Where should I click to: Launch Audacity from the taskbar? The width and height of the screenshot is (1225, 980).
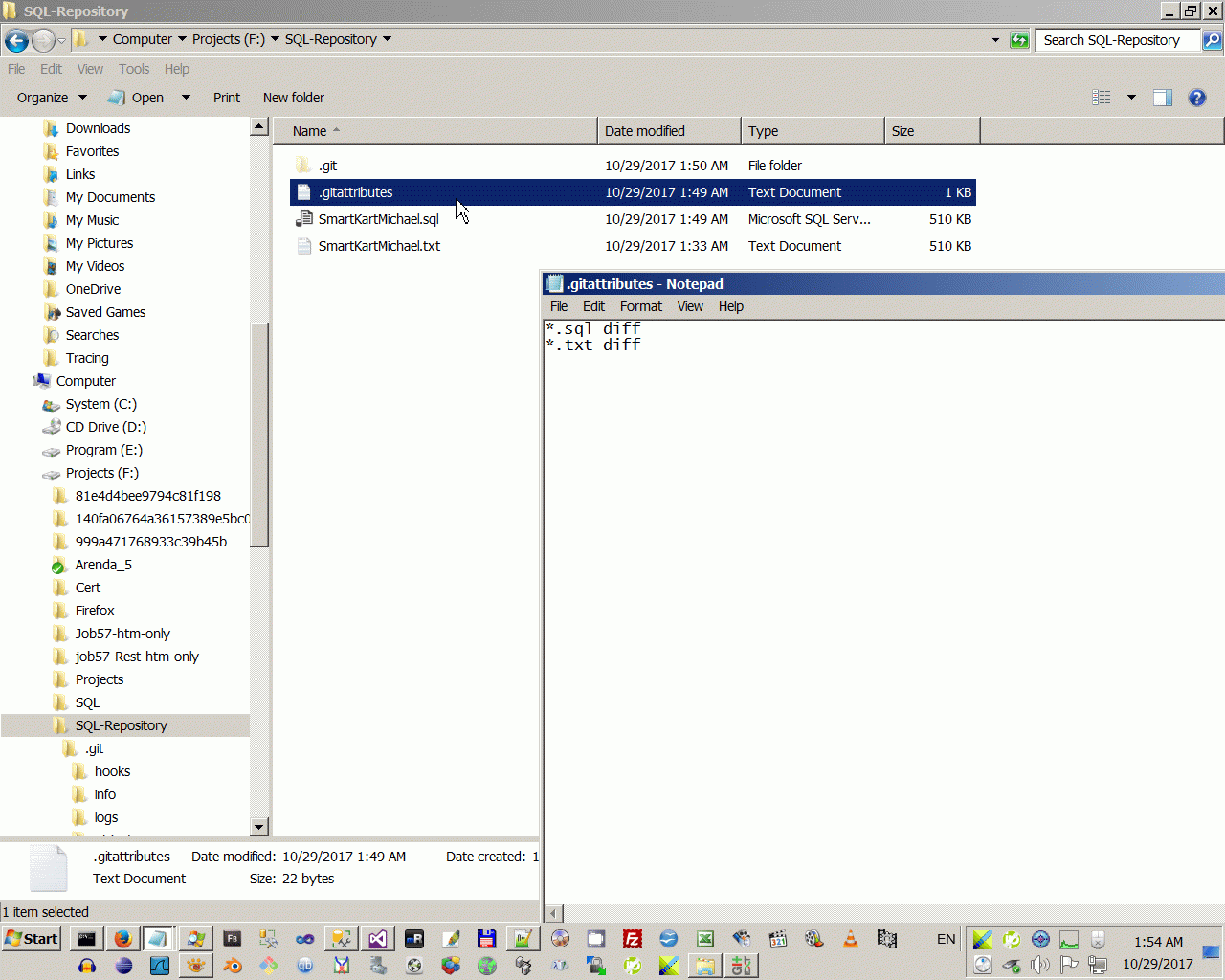(x=87, y=966)
